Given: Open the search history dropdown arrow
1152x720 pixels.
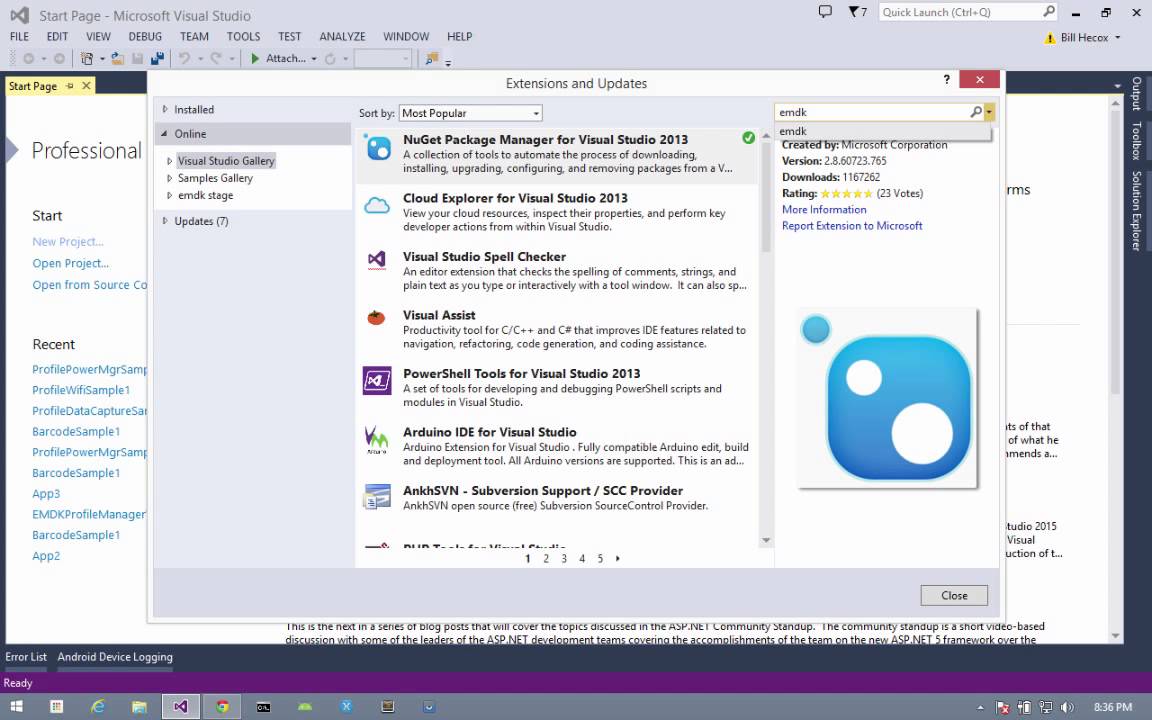Looking at the screenshot, I should coord(989,112).
